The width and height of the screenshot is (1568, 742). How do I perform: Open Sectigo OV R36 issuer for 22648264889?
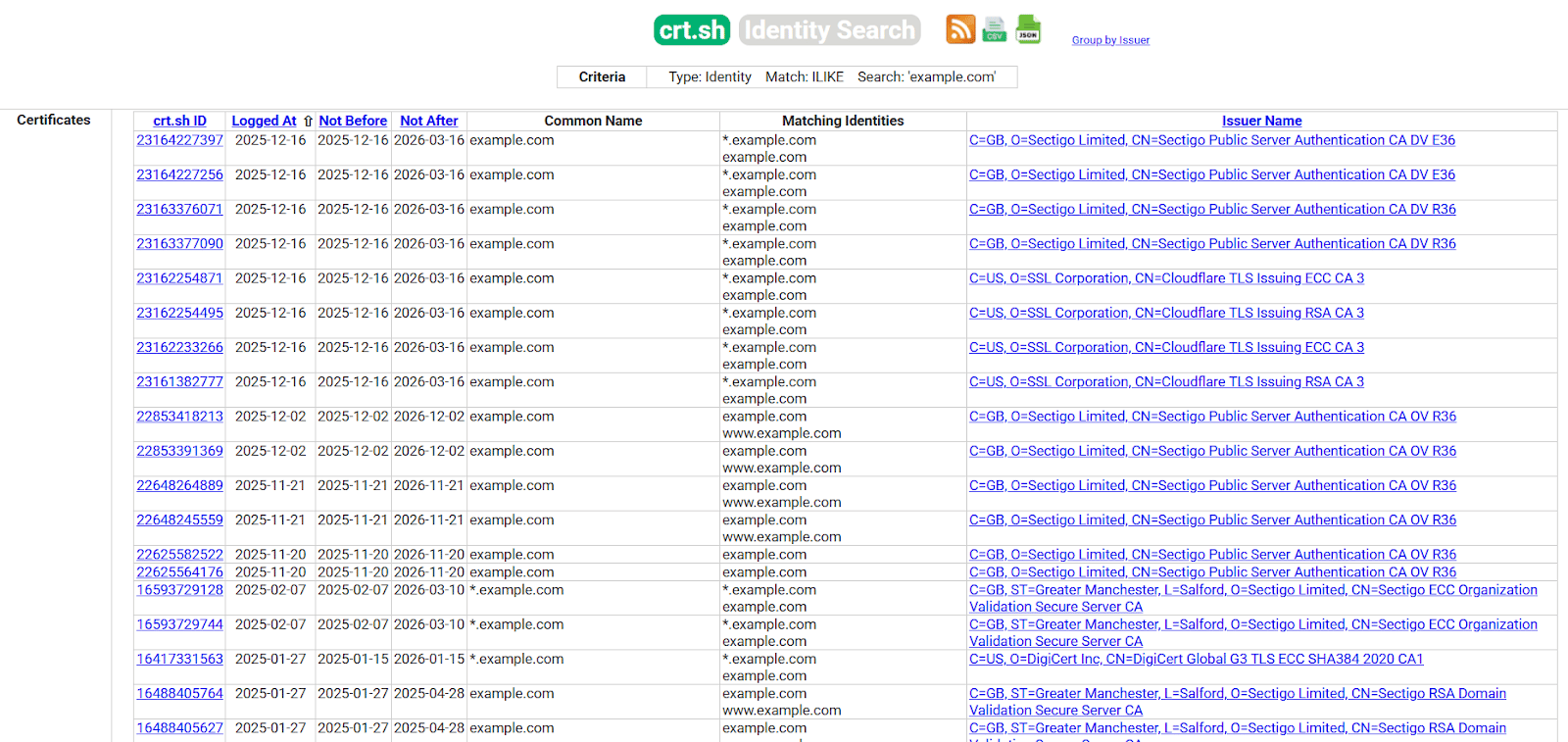click(x=1212, y=485)
